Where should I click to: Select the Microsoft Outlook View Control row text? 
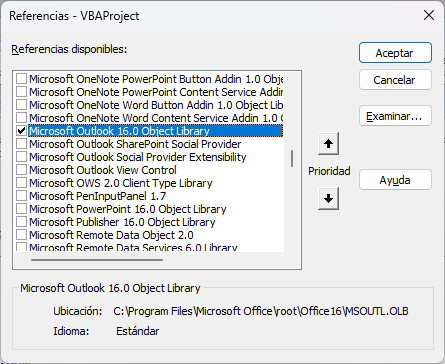coord(103,170)
